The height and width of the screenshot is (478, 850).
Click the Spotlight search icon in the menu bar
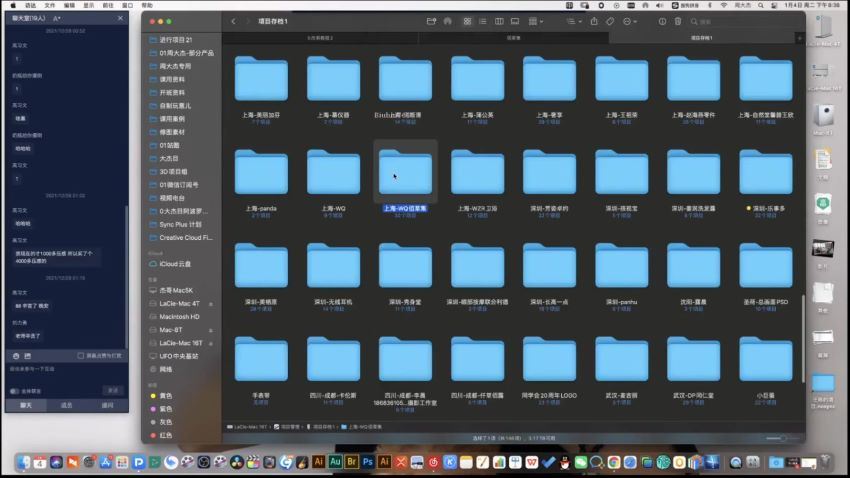click(x=761, y=5)
